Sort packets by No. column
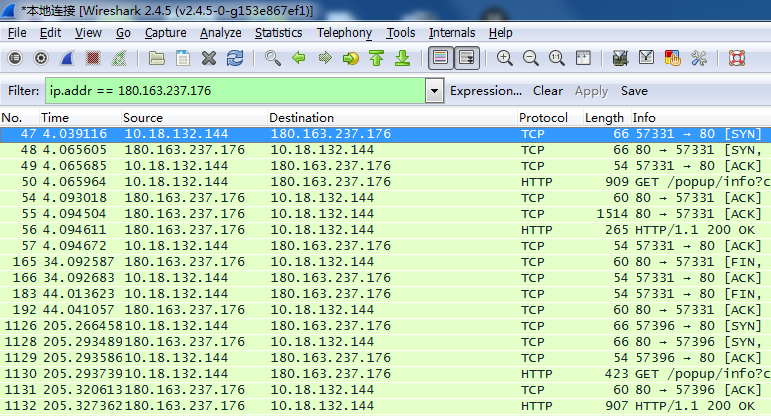This screenshot has height=416, width=771. 20,118
